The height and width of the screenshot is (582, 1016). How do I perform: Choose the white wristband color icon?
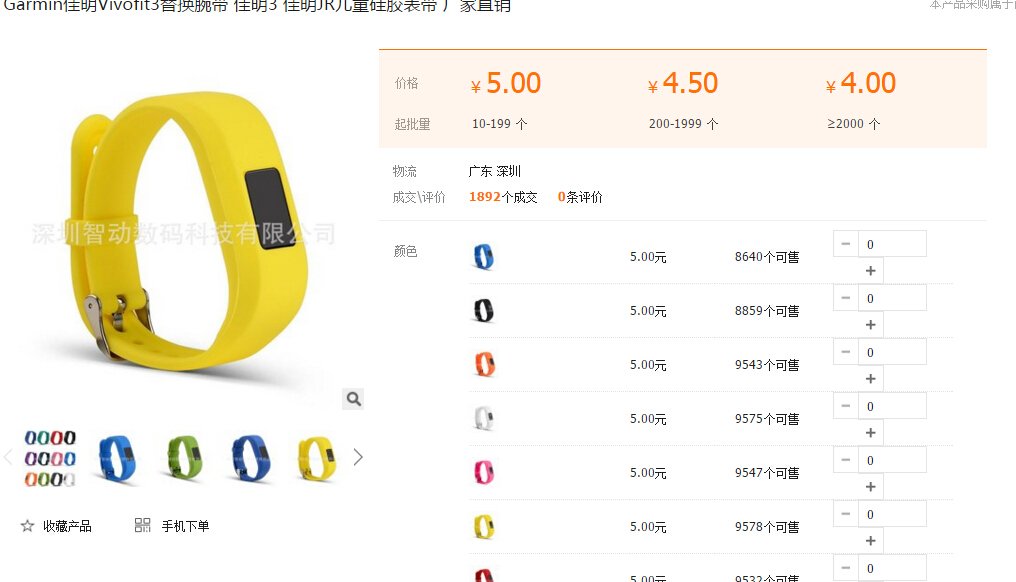pyautogui.click(x=483, y=419)
